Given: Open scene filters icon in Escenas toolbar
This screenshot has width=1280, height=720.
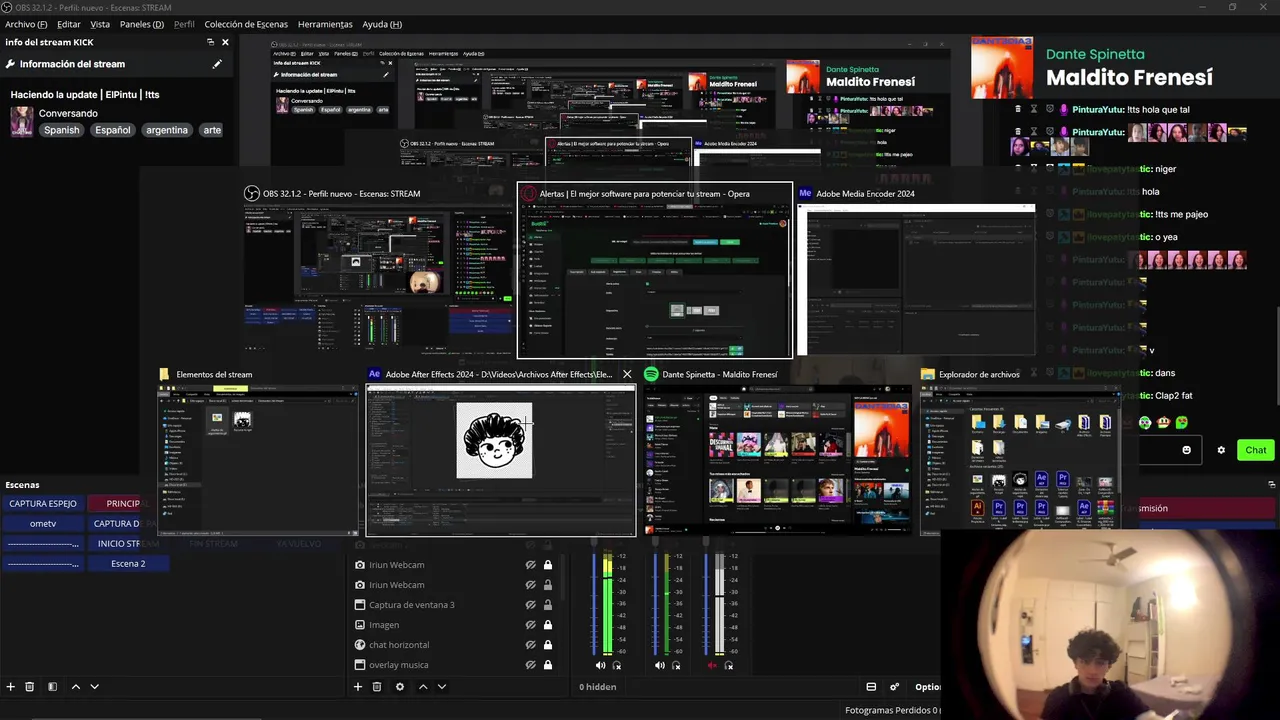Looking at the screenshot, I should pyautogui.click(x=53, y=687).
